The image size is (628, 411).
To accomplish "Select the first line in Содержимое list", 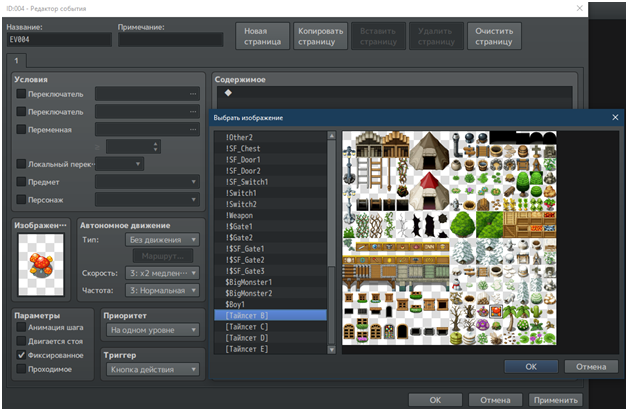I will (x=395, y=93).
